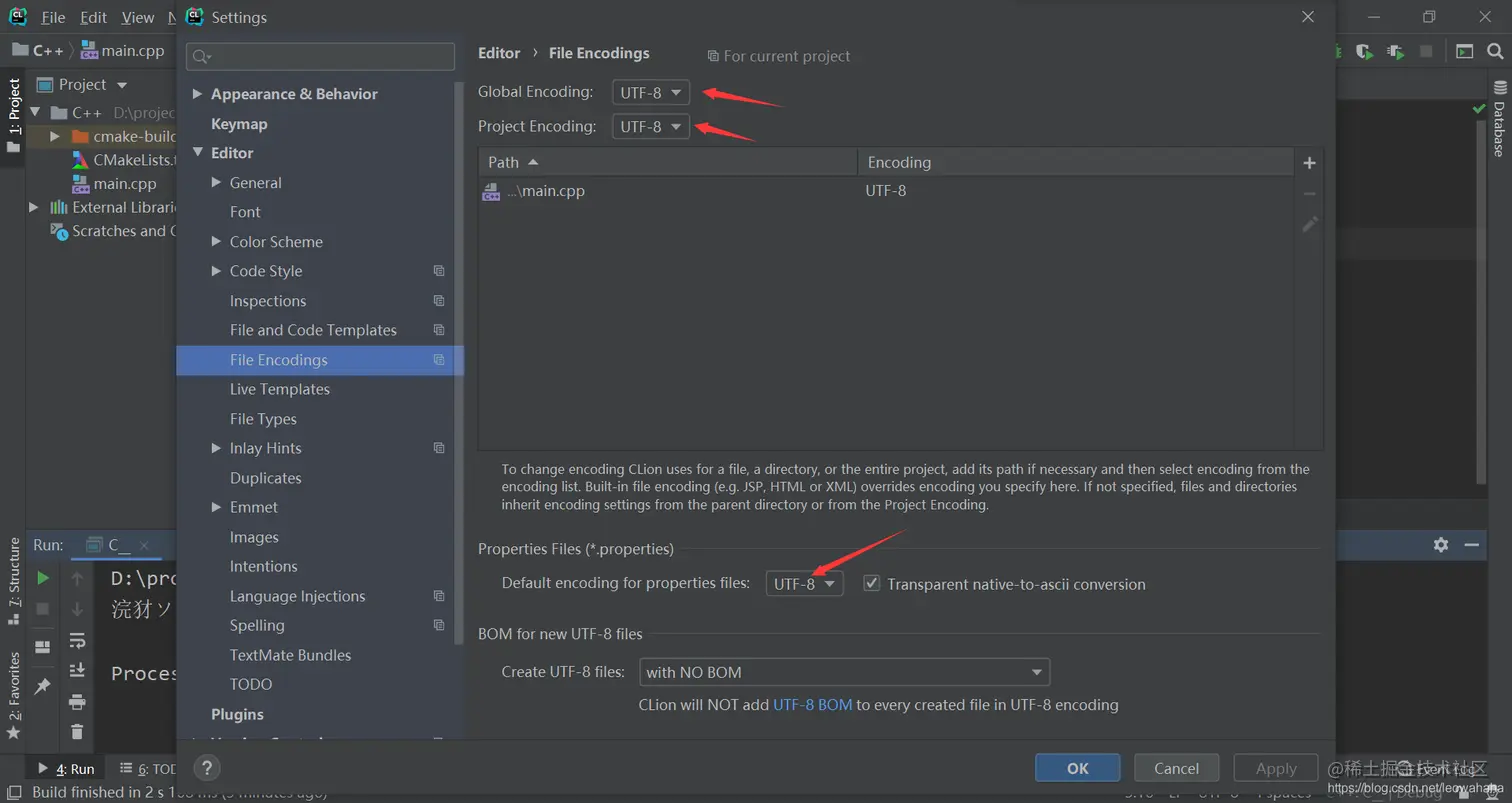Open the Run panel settings gear

click(1440, 545)
